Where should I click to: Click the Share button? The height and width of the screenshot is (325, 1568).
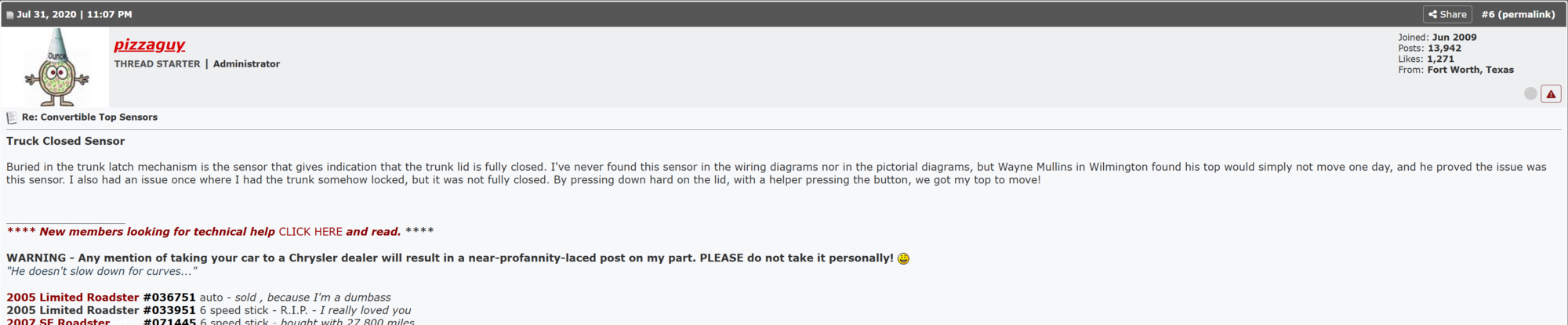pyautogui.click(x=1447, y=14)
